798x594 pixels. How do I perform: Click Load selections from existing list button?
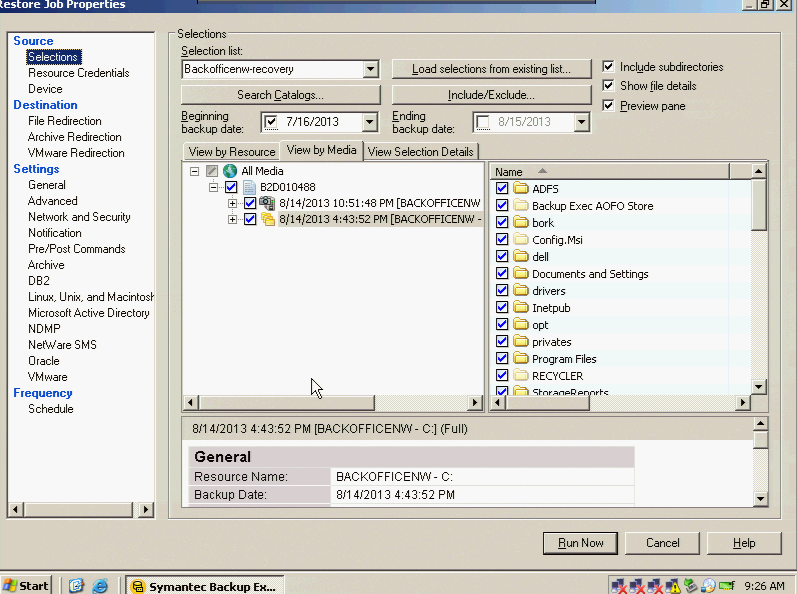(x=491, y=69)
